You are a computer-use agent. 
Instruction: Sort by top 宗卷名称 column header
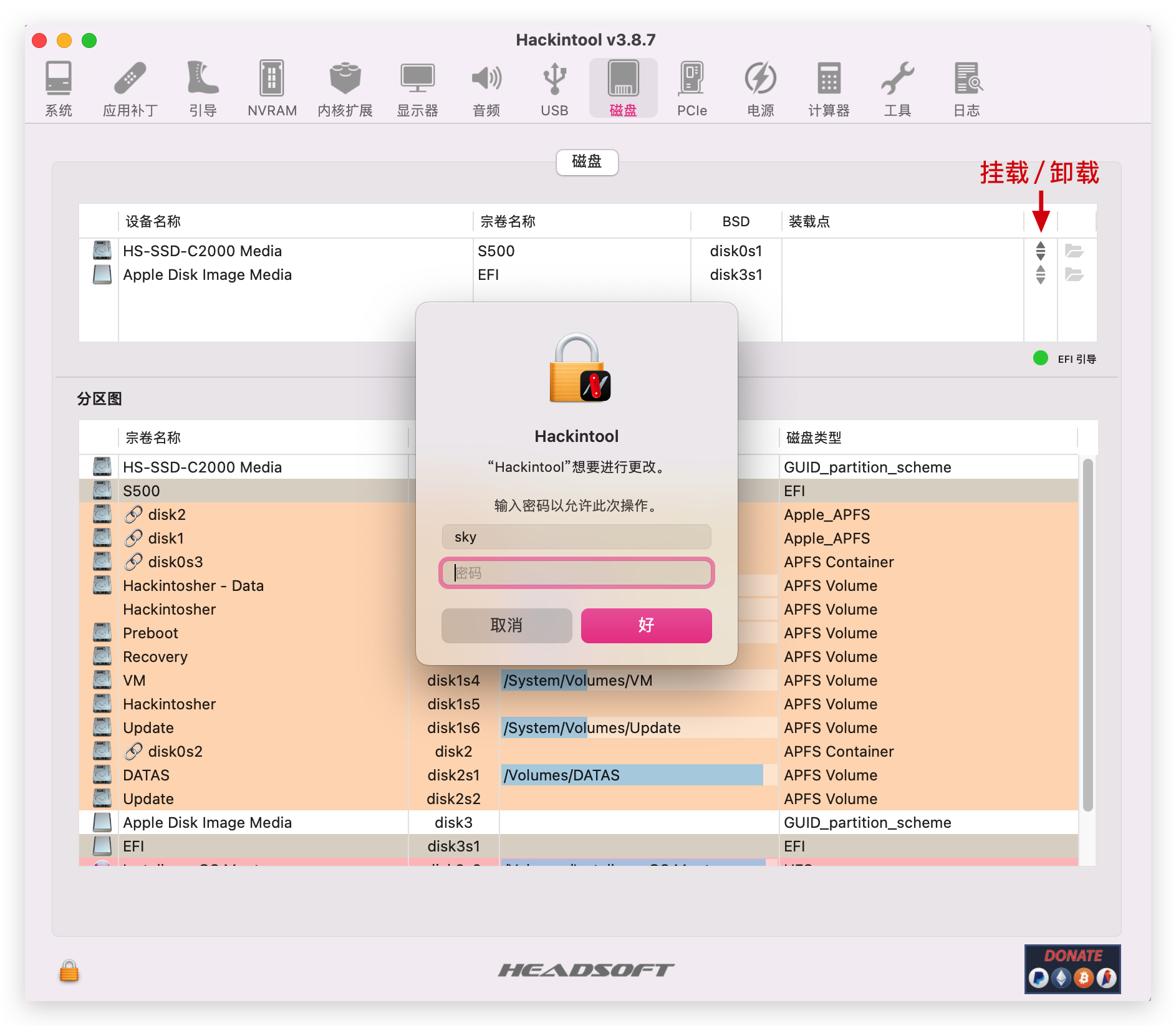(x=581, y=221)
